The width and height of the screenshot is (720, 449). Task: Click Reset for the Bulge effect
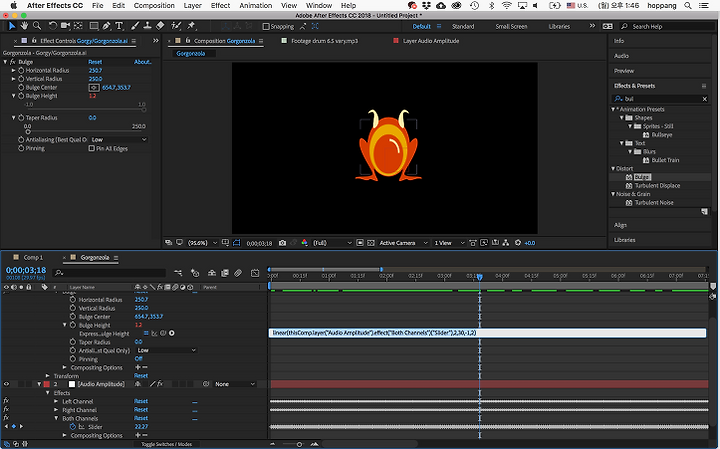(95, 62)
